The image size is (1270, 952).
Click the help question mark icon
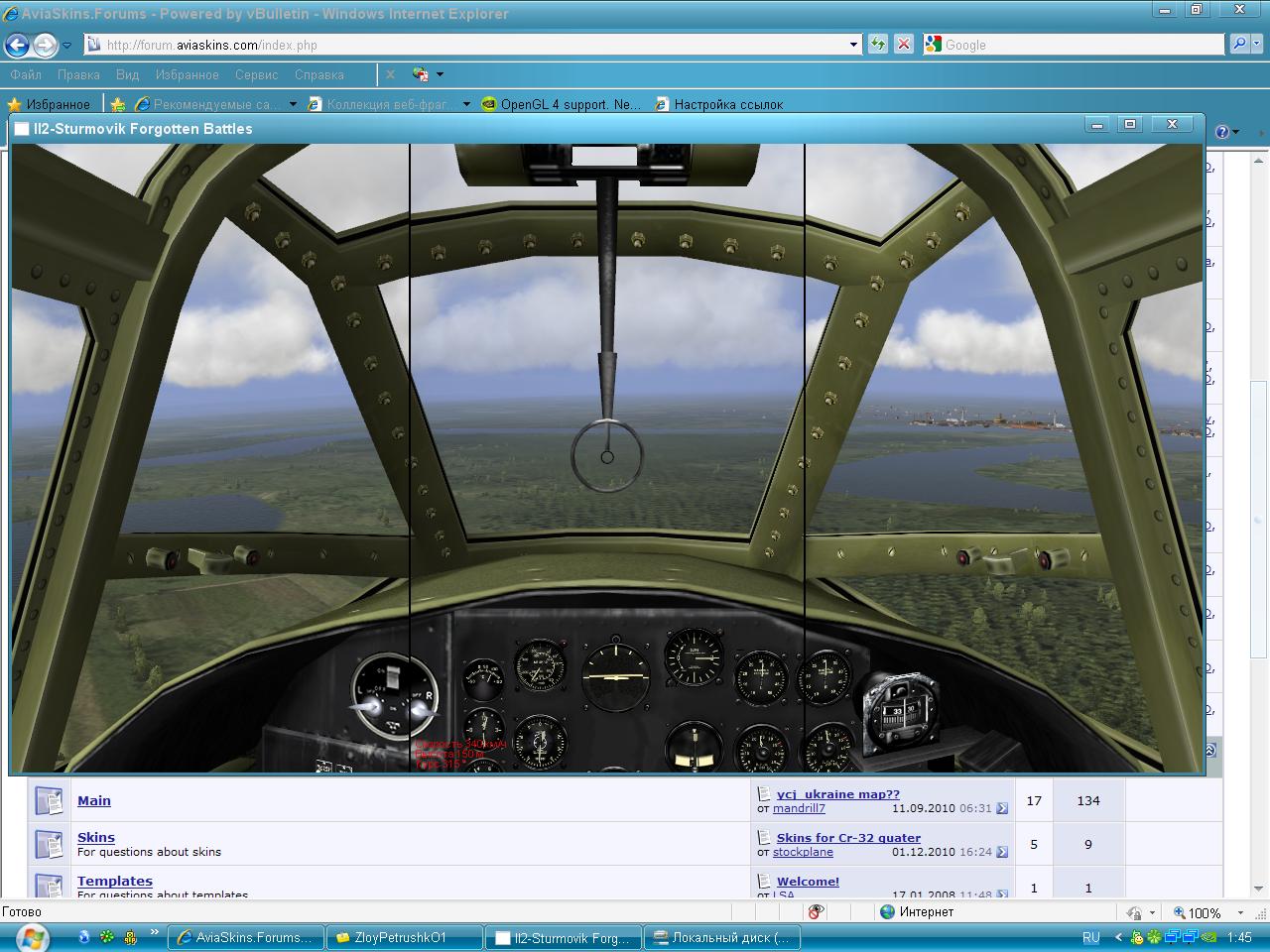click(1221, 132)
